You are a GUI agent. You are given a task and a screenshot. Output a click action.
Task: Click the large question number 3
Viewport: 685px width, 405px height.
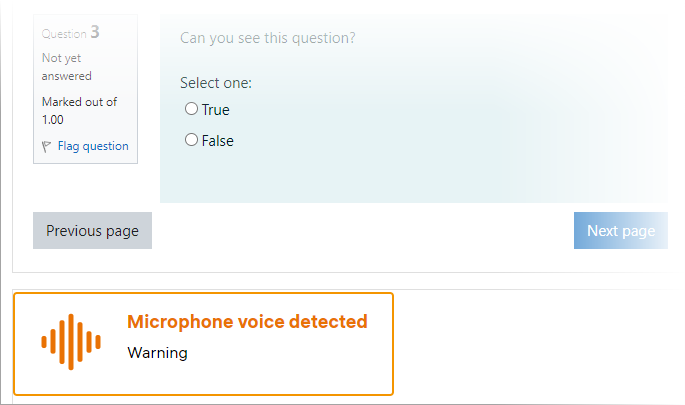(95, 32)
